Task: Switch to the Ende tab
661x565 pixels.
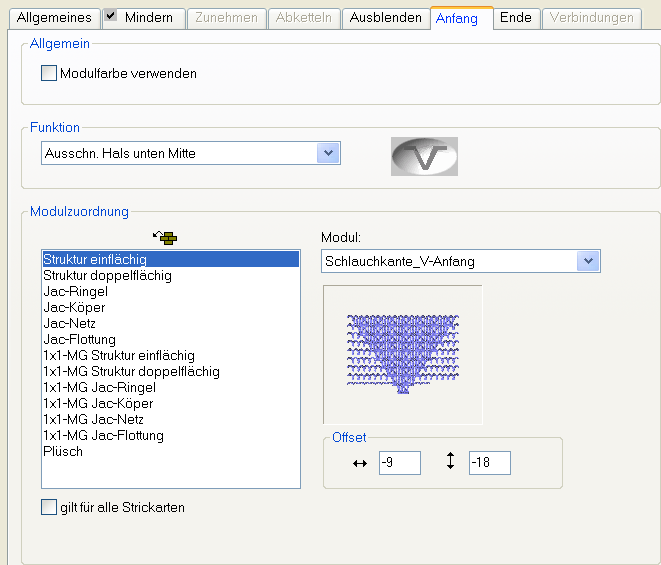Action: pos(515,18)
